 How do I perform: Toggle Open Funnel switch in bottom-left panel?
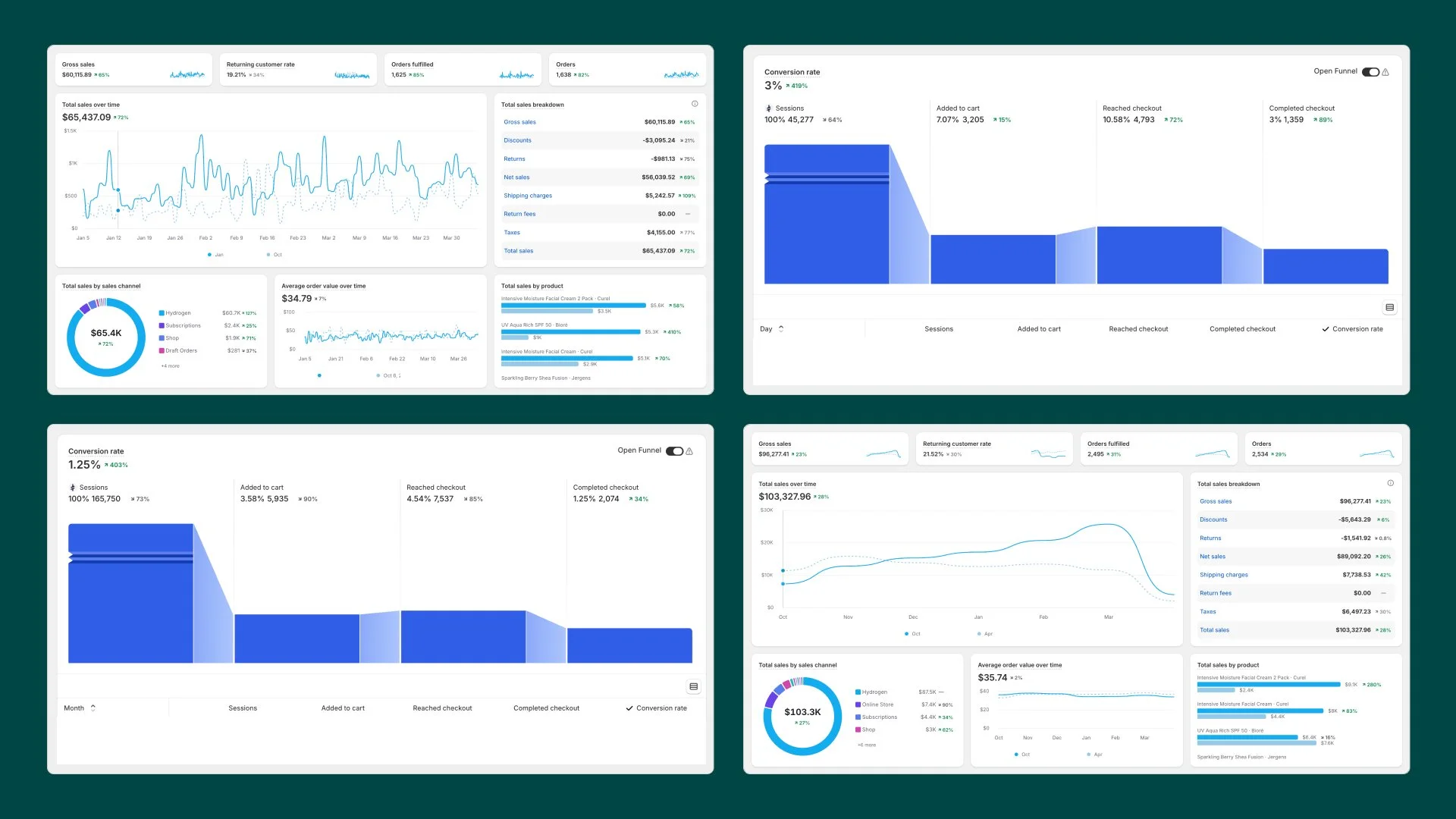674,451
